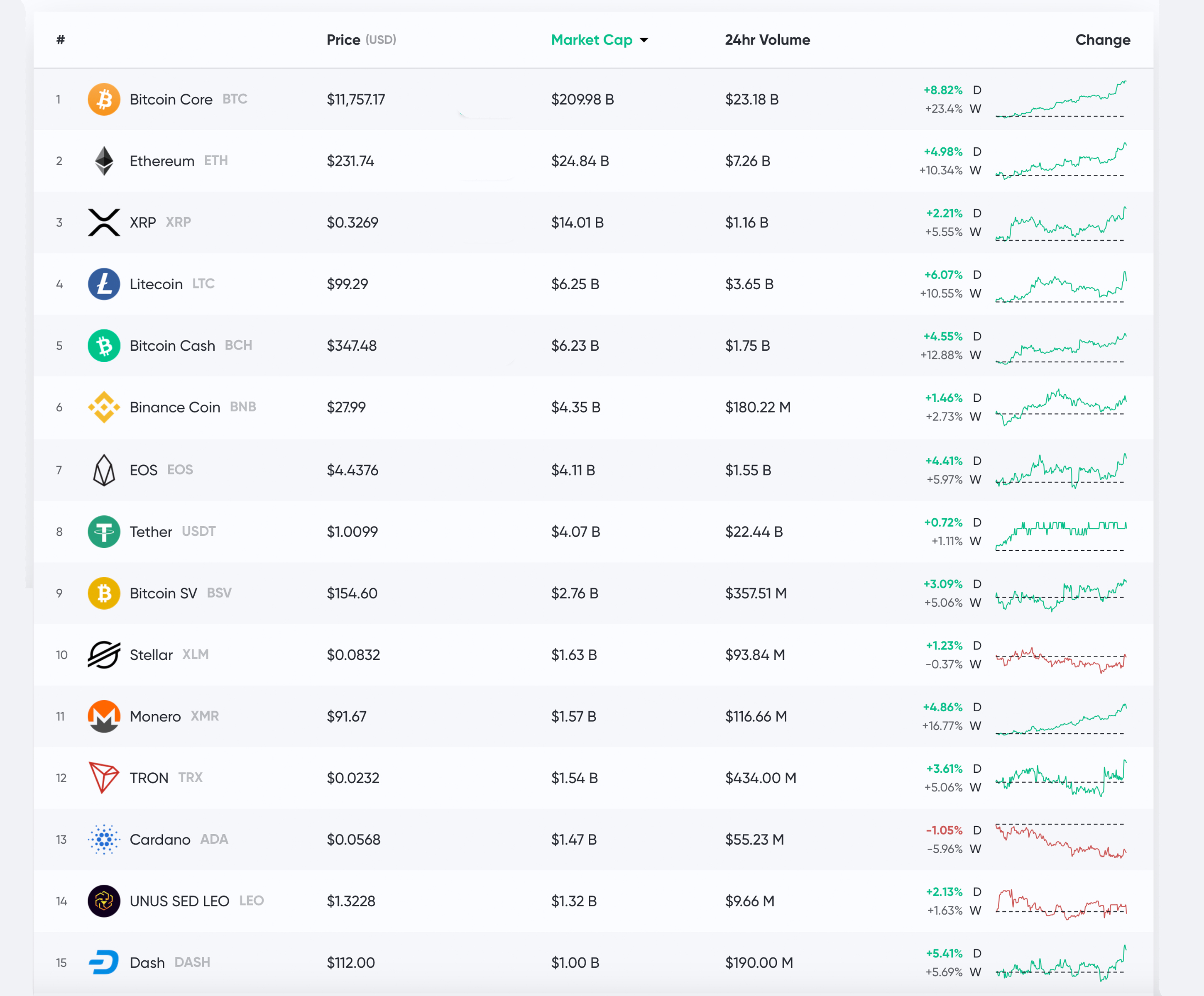
Task: Open the Ethereum coin link
Action: click(x=162, y=161)
